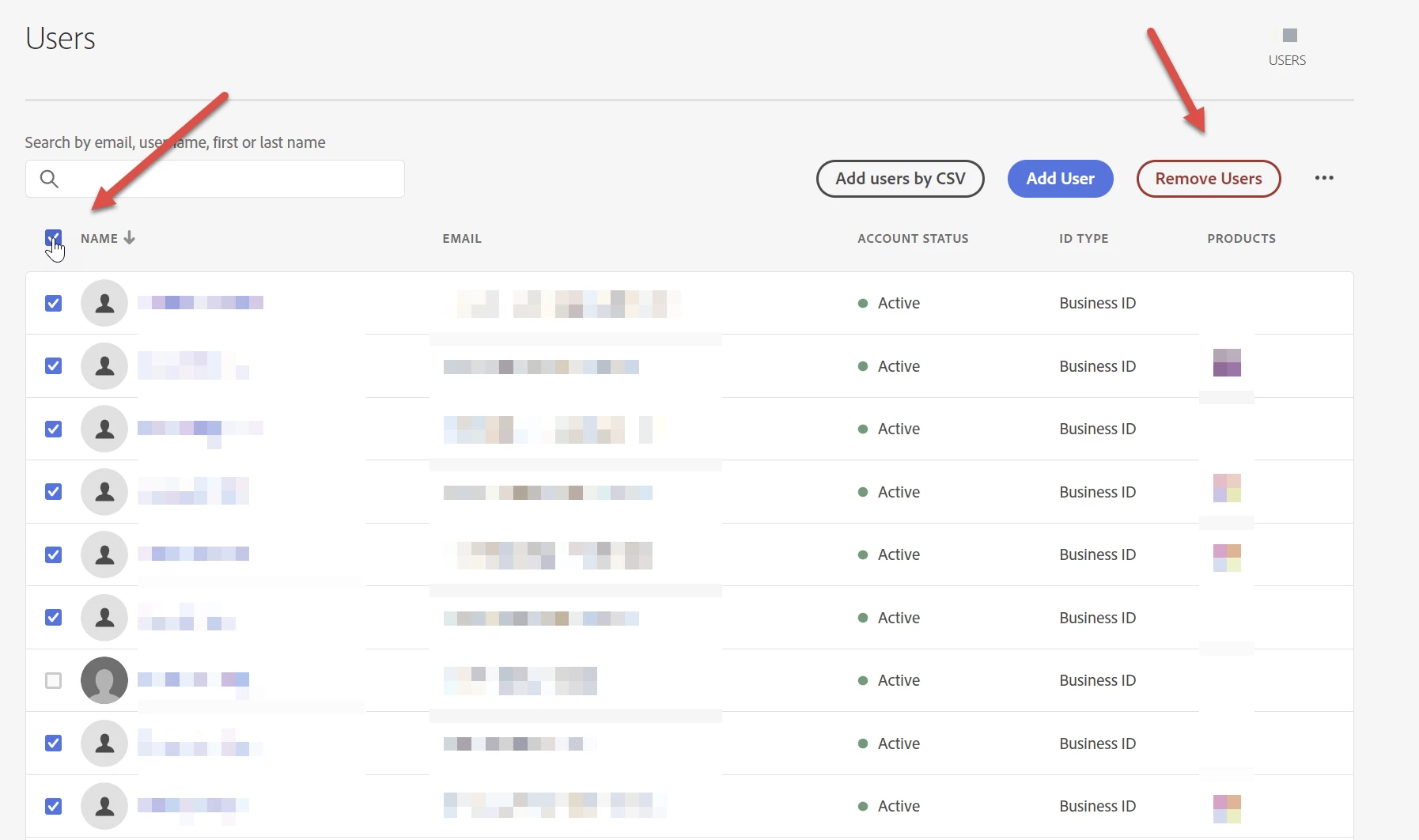Viewport: 1419px width, 840px height.
Task: Click the blue Add User button
Action: point(1060,179)
